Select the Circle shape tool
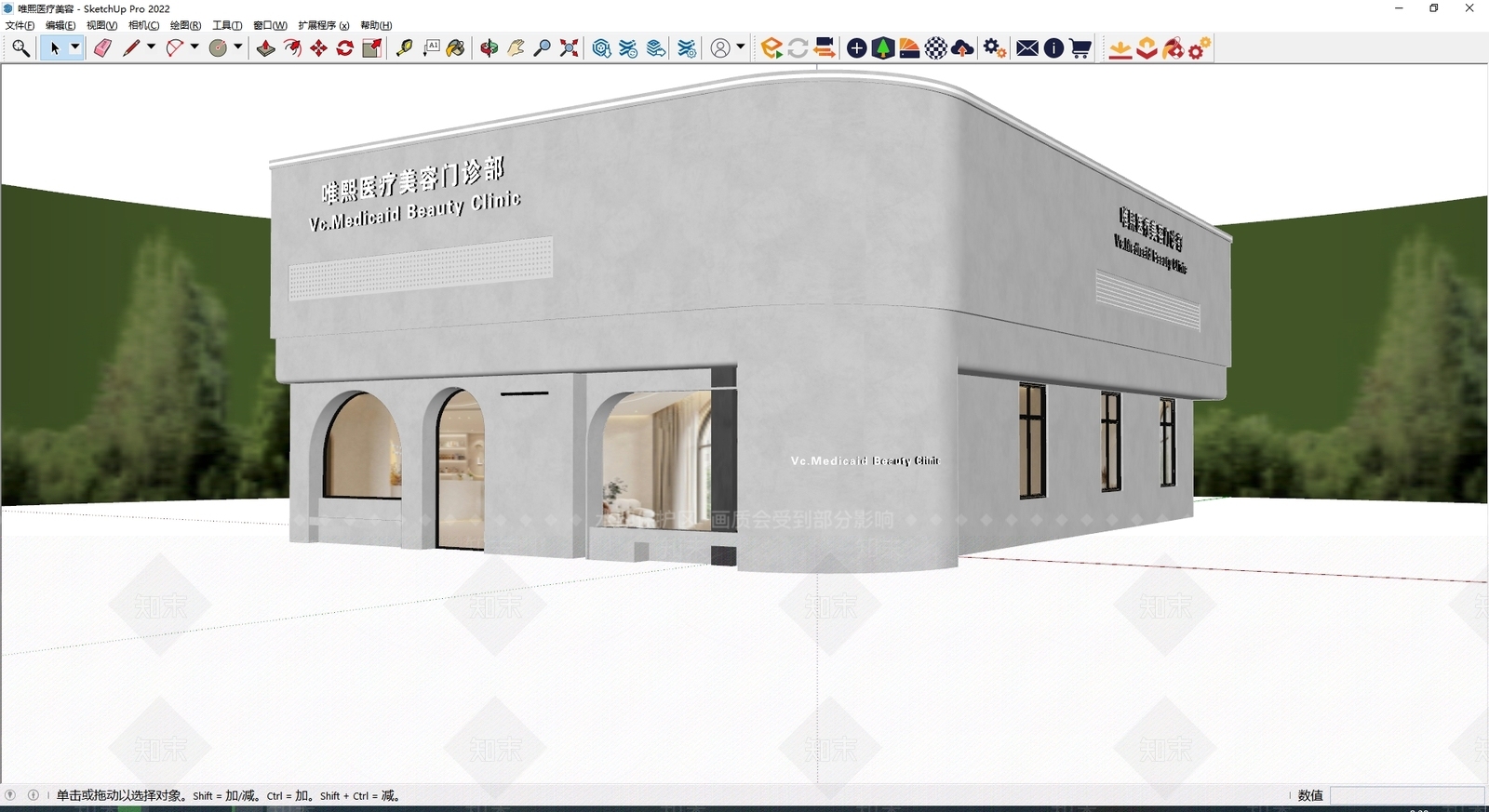 [219, 48]
